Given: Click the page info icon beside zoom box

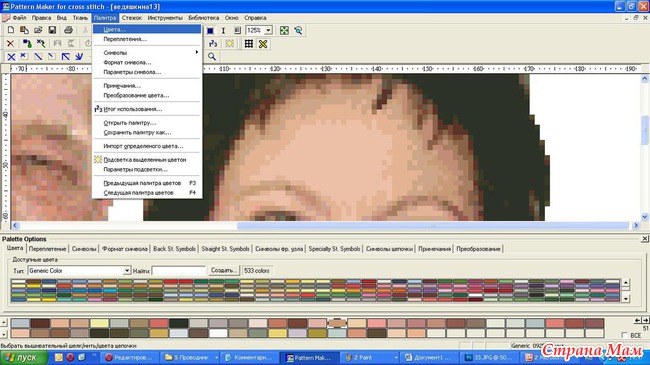Looking at the screenshot, I should click(x=237, y=31).
